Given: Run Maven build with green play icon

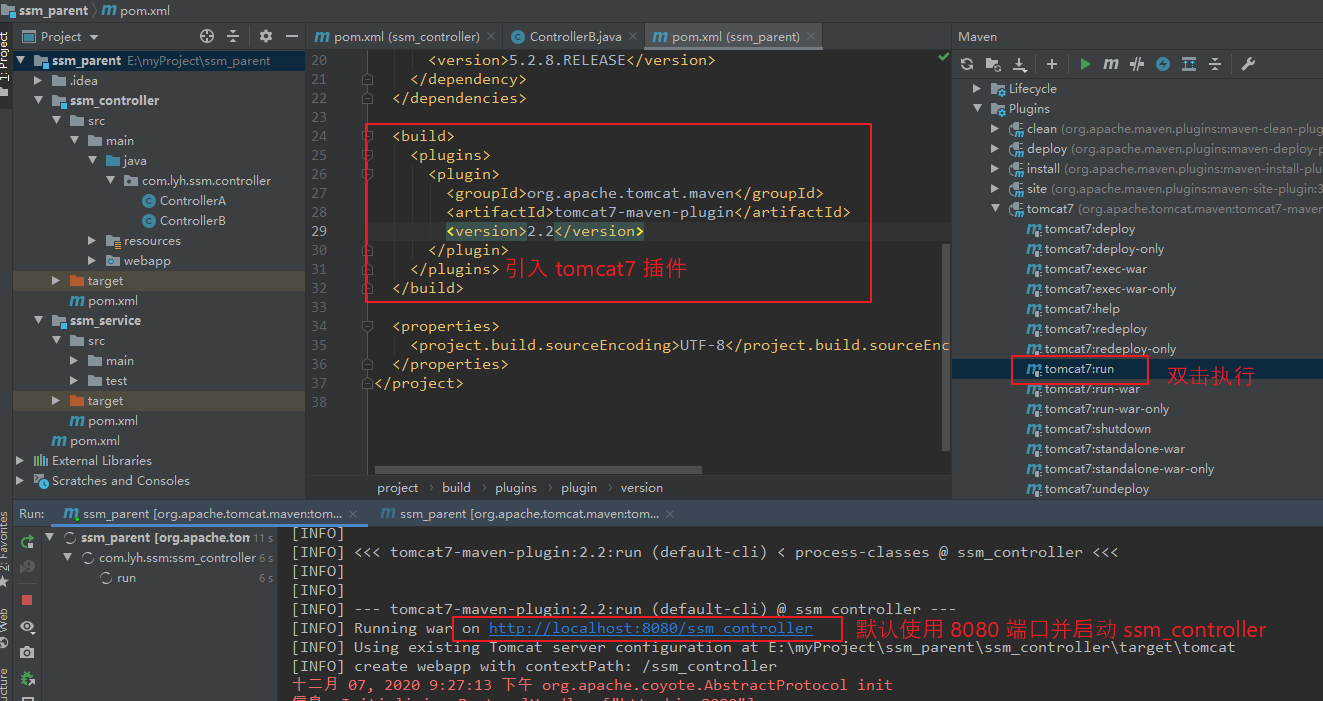Looking at the screenshot, I should [1085, 64].
